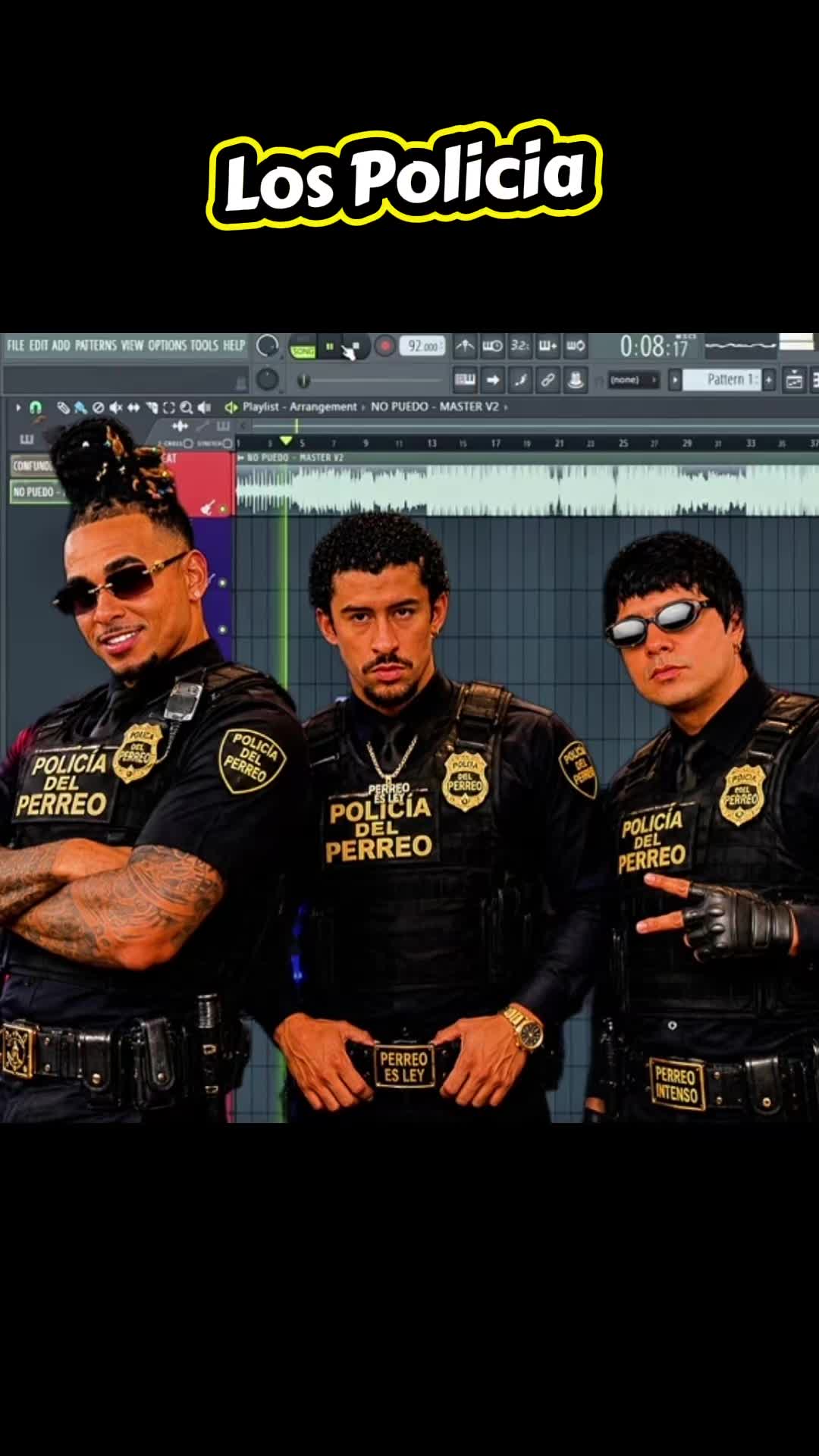This screenshot has width=819, height=1456.
Task: Toggle loop recording icon
Action: point(576,346)
